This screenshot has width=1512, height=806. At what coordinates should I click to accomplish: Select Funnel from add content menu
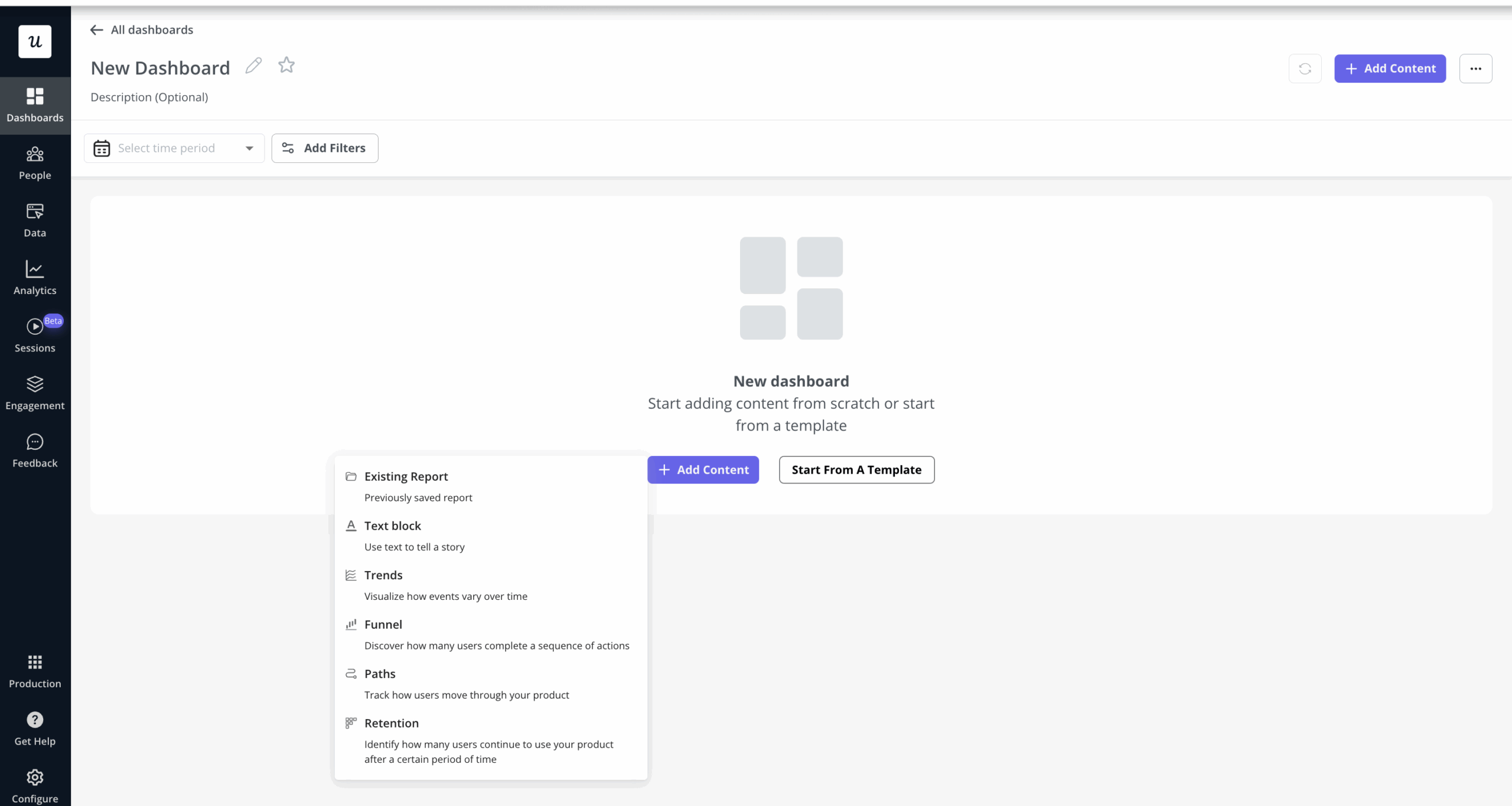click(383, 625)
